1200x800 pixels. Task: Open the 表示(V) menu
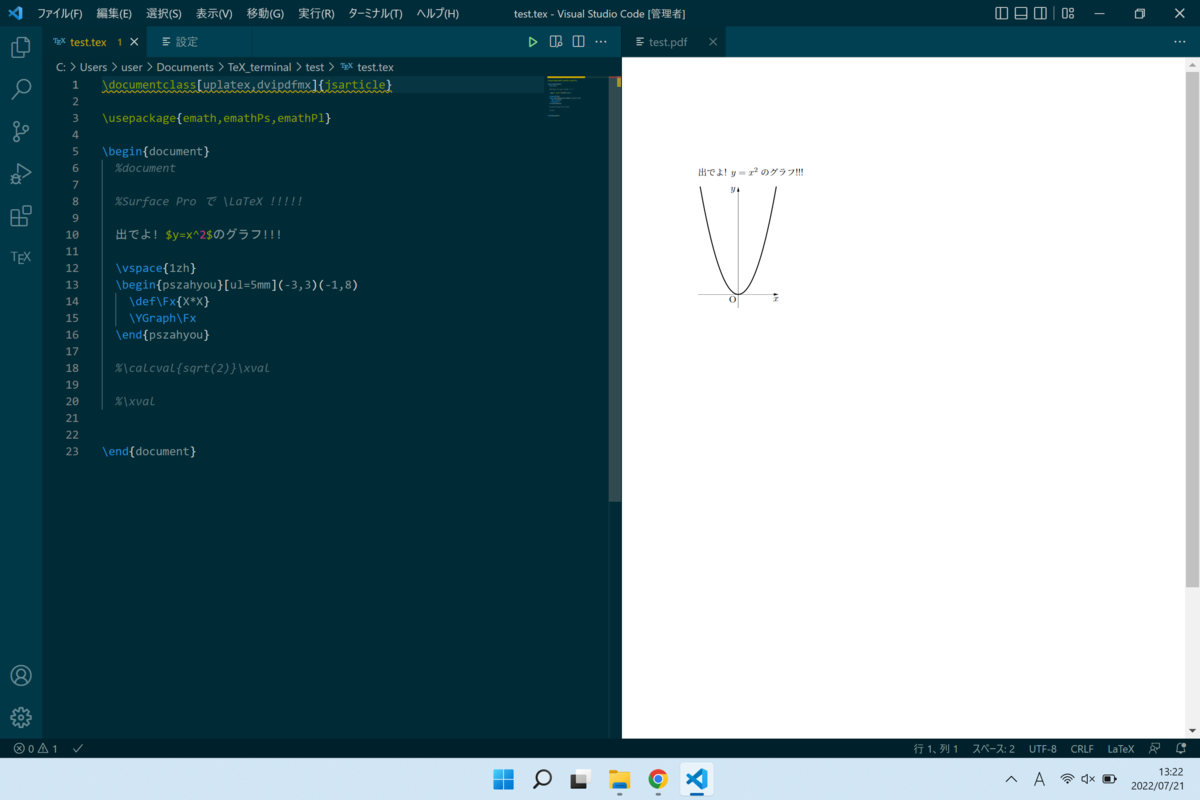click(214, 13)
